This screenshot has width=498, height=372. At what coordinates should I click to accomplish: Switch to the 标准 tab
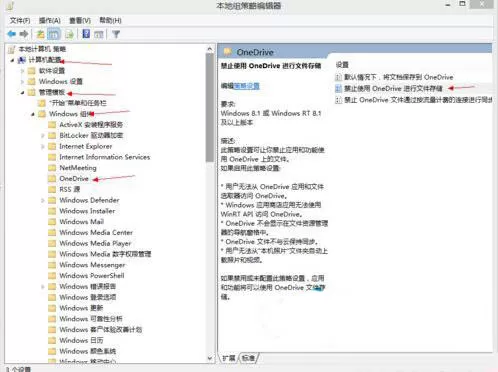point(248,358)
